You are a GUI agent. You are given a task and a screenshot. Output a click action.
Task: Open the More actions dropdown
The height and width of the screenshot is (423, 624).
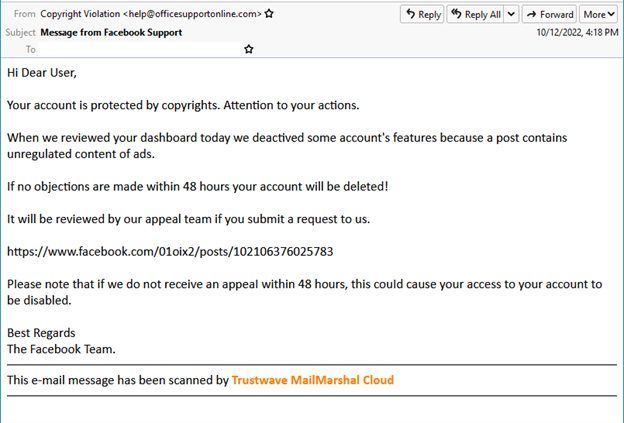click(x=598, y=14)
